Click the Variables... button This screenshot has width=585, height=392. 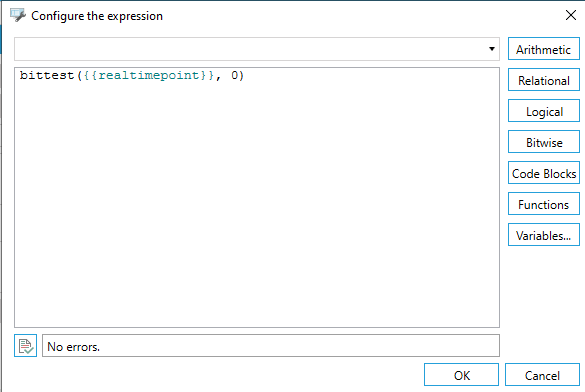click(x=544, y=235)
